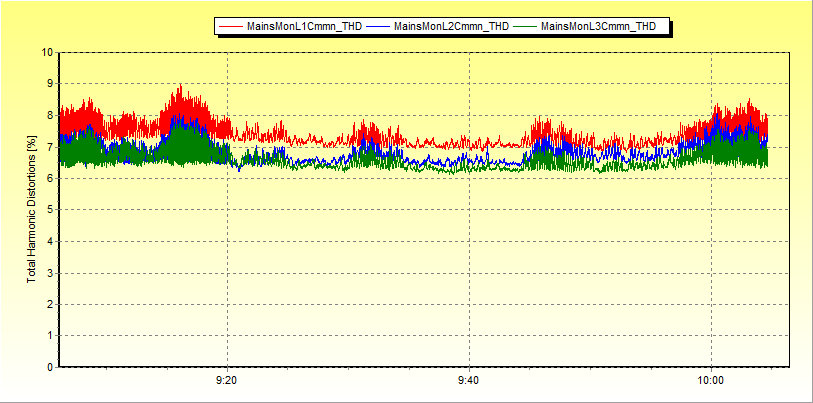This screenshot has width=813, height=403.
Task: Click the y-axis tick label 6
Action: tap(50, 179)
